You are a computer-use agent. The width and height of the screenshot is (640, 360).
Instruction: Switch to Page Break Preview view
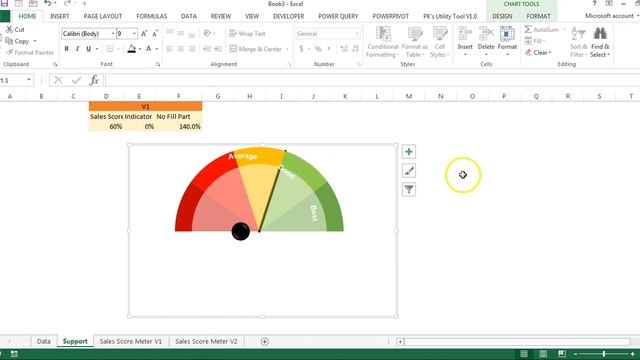click(562, 353)
